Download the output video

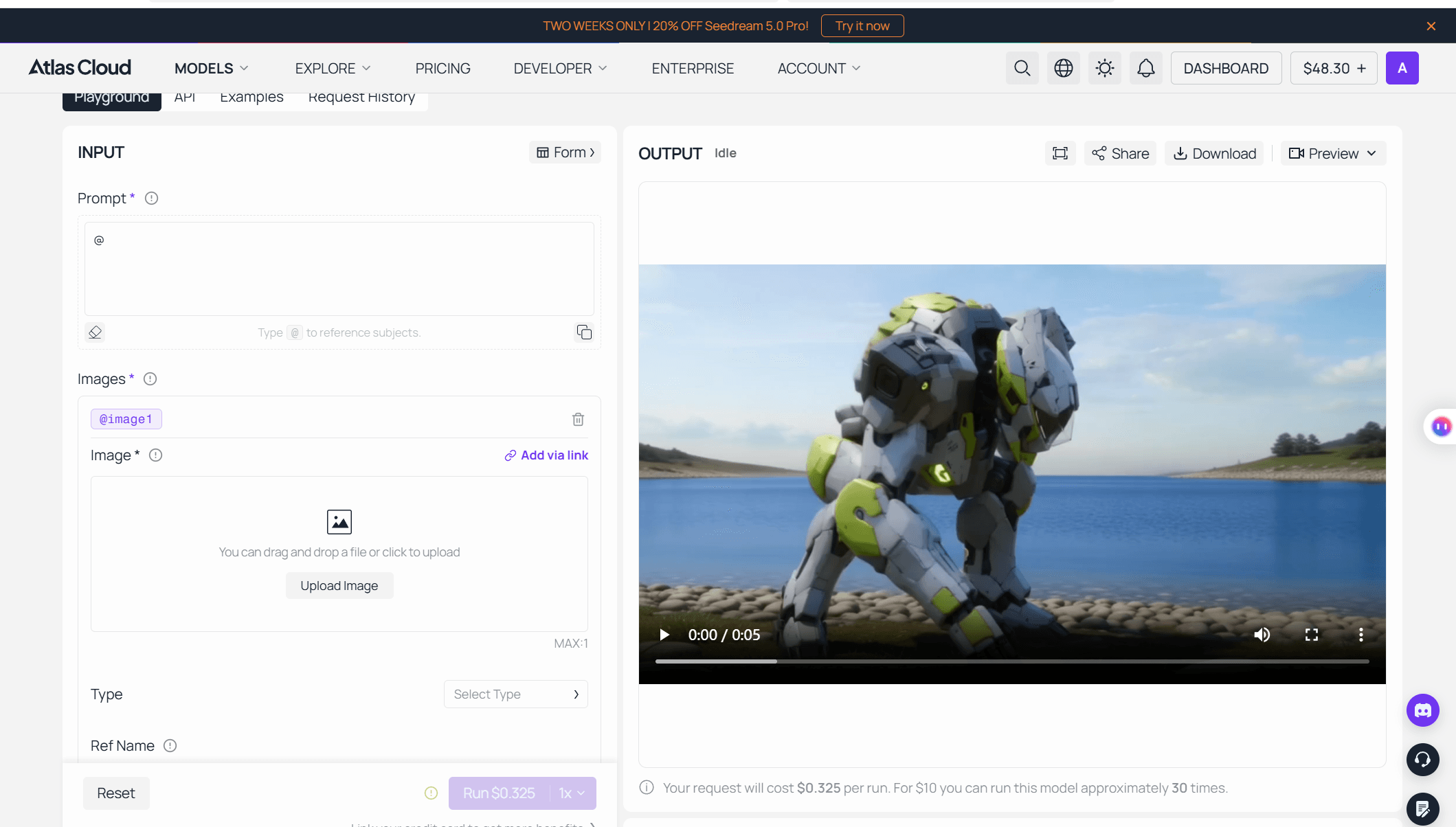pyautogui.click(x=1214, y=153)
